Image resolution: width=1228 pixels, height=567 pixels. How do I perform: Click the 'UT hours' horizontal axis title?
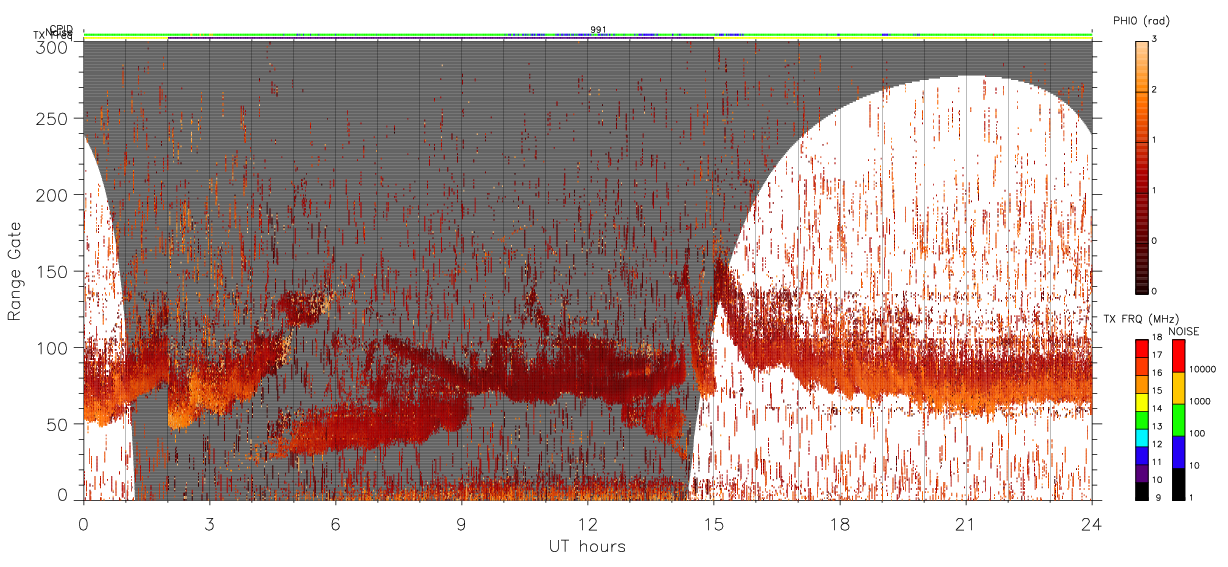(587, 546)
